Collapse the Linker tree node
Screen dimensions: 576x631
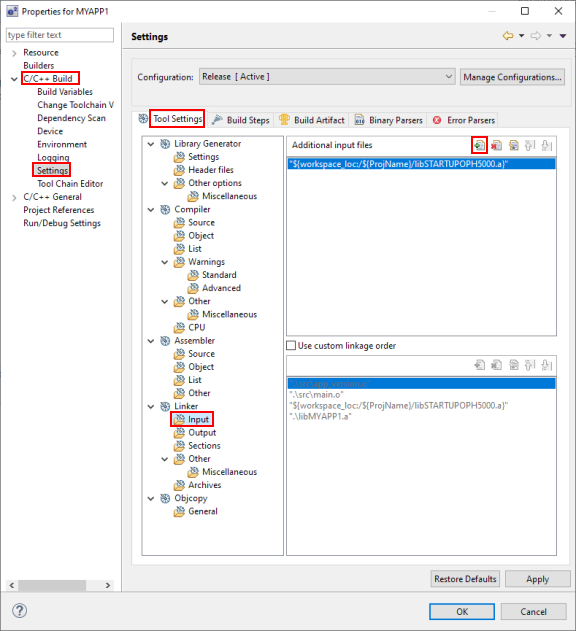click(x=151, y=406)
